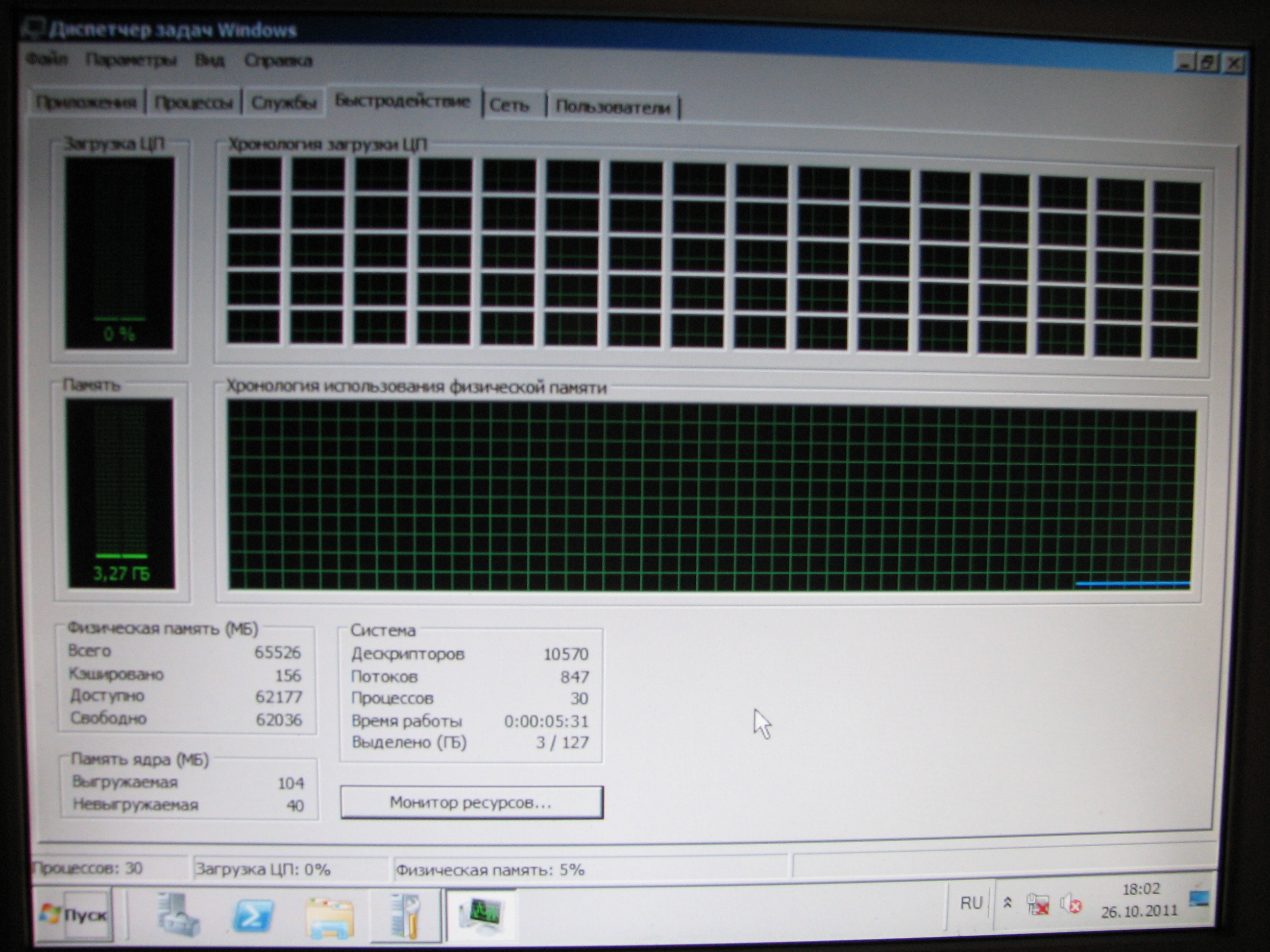Click the Монитор ресурсов button
This screenshot has width=1270, height=952.
(471, 802)
